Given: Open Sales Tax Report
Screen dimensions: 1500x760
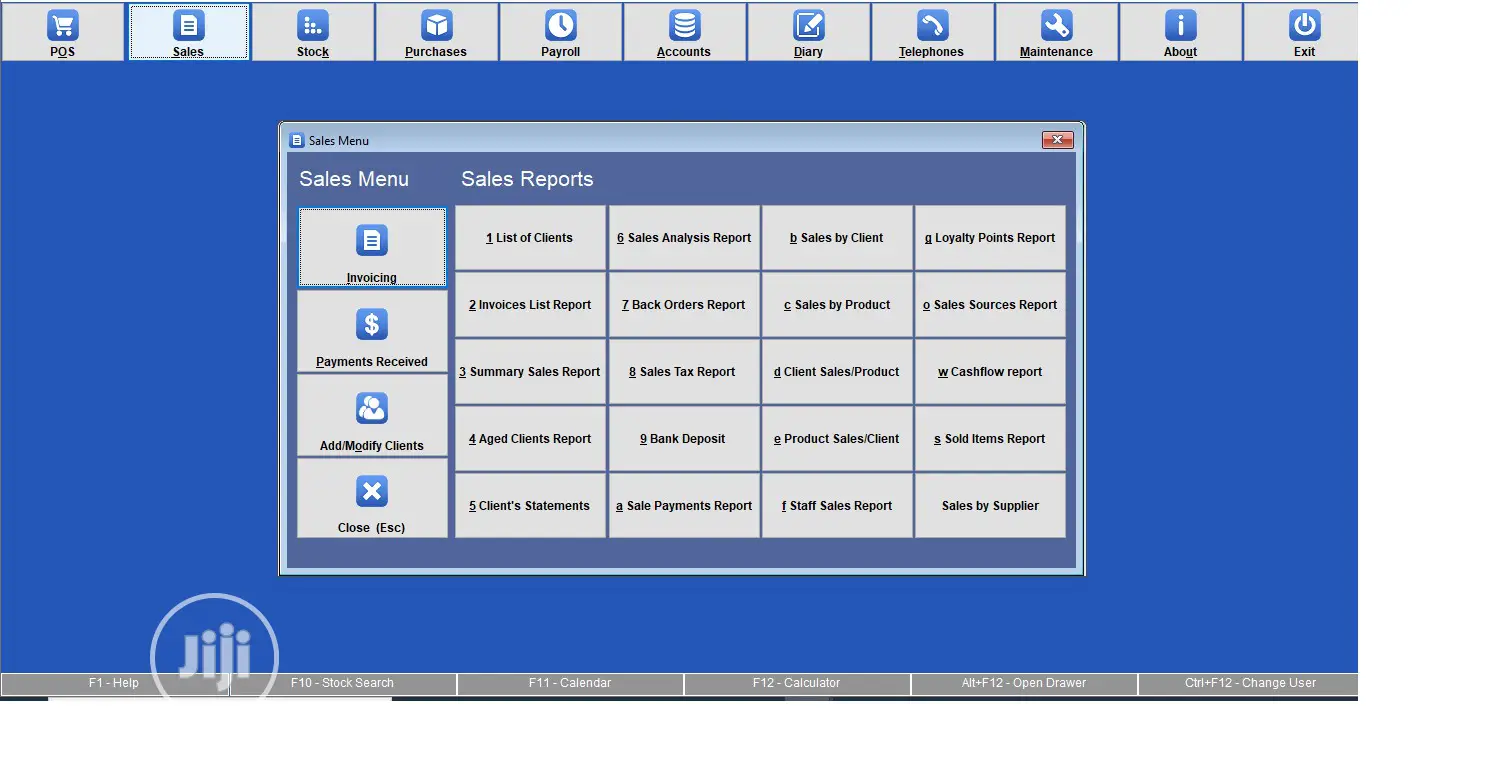Looking at the screenshot, I should tap(684, 372).
